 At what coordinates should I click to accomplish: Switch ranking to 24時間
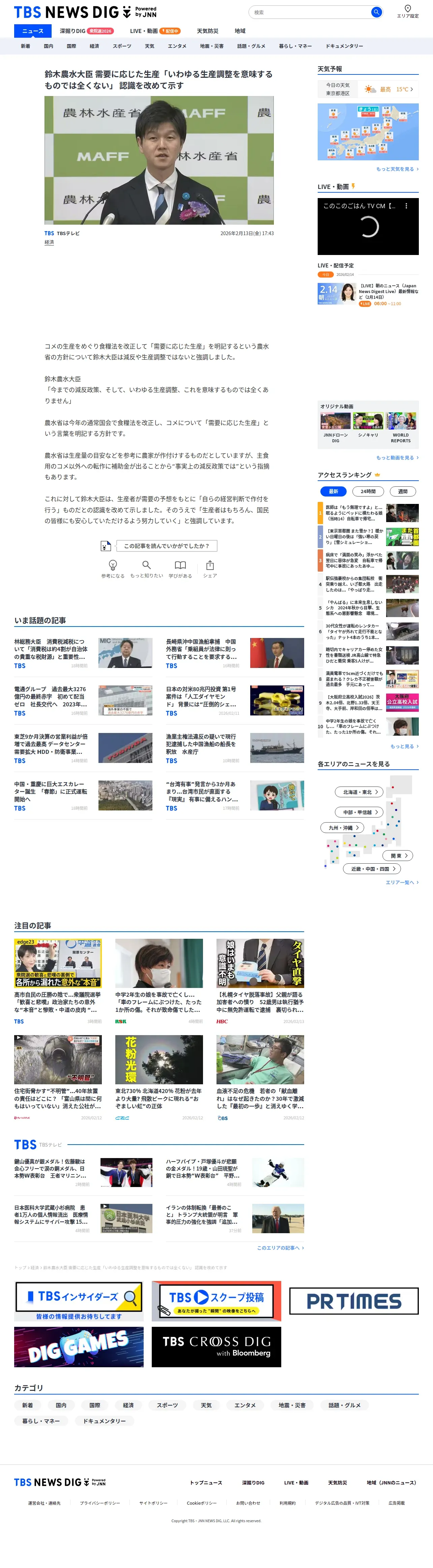[368, 491]
